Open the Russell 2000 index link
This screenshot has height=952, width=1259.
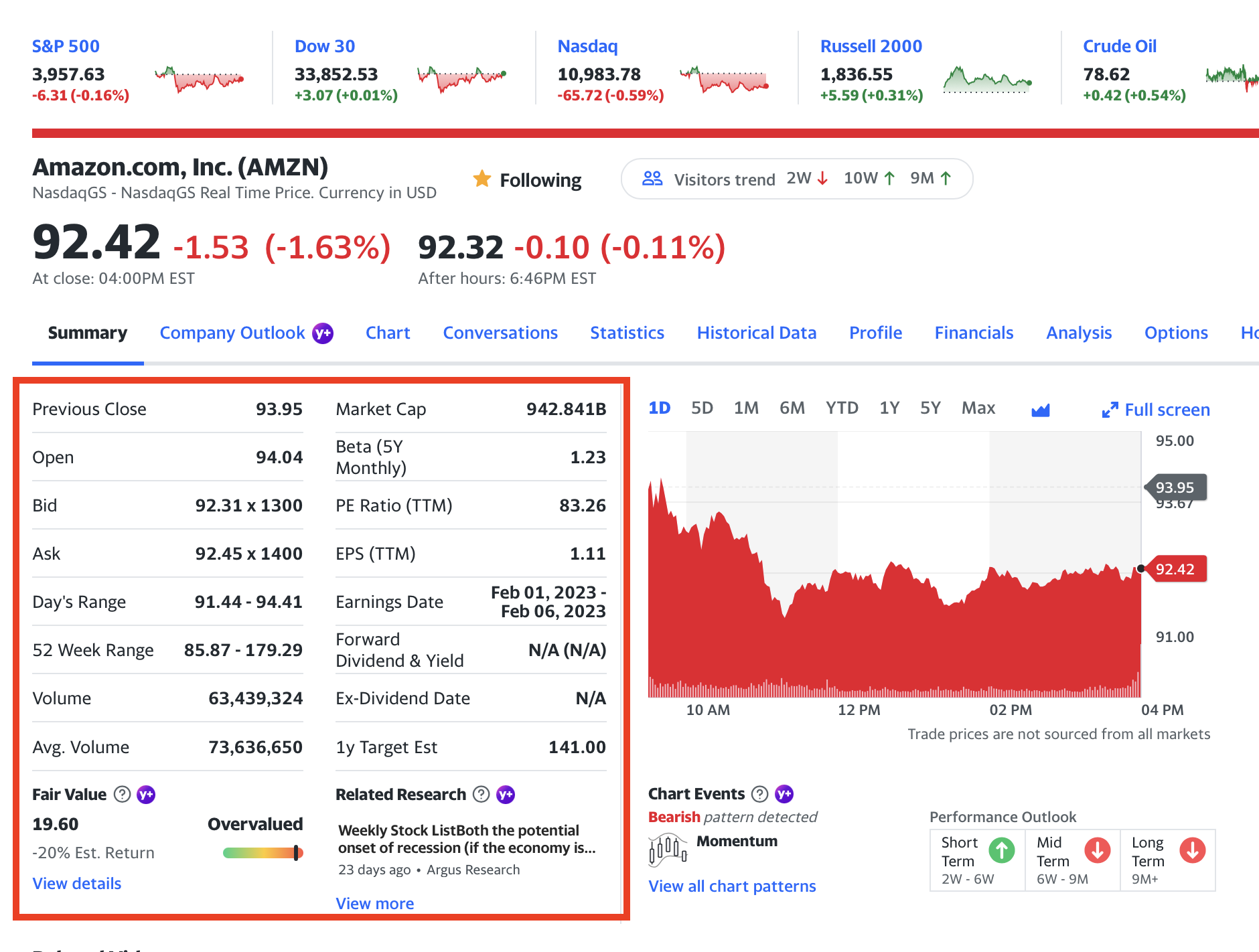871,46
